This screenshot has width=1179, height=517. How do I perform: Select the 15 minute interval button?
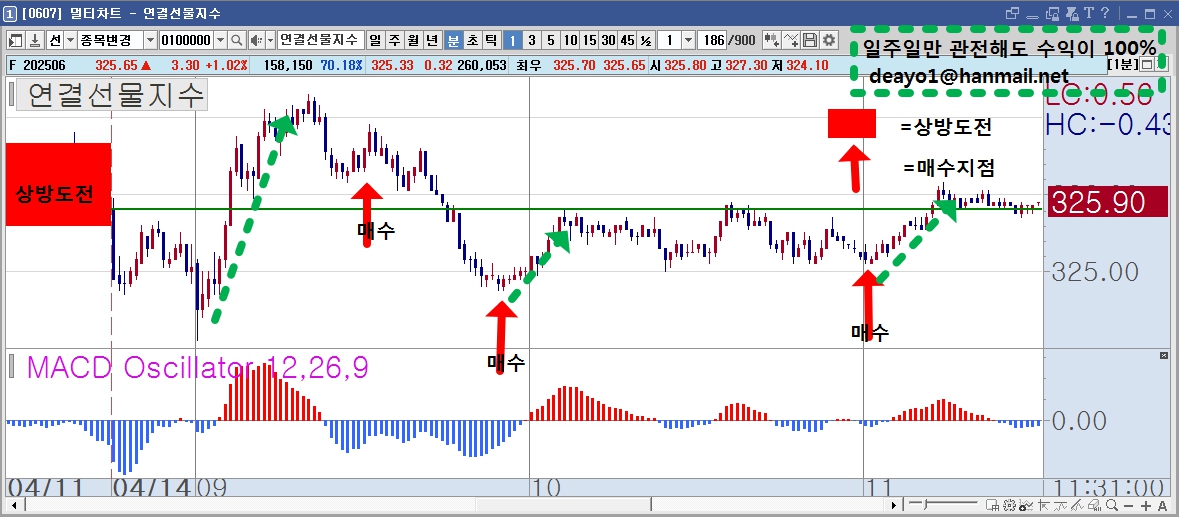[x=590, y=40]
